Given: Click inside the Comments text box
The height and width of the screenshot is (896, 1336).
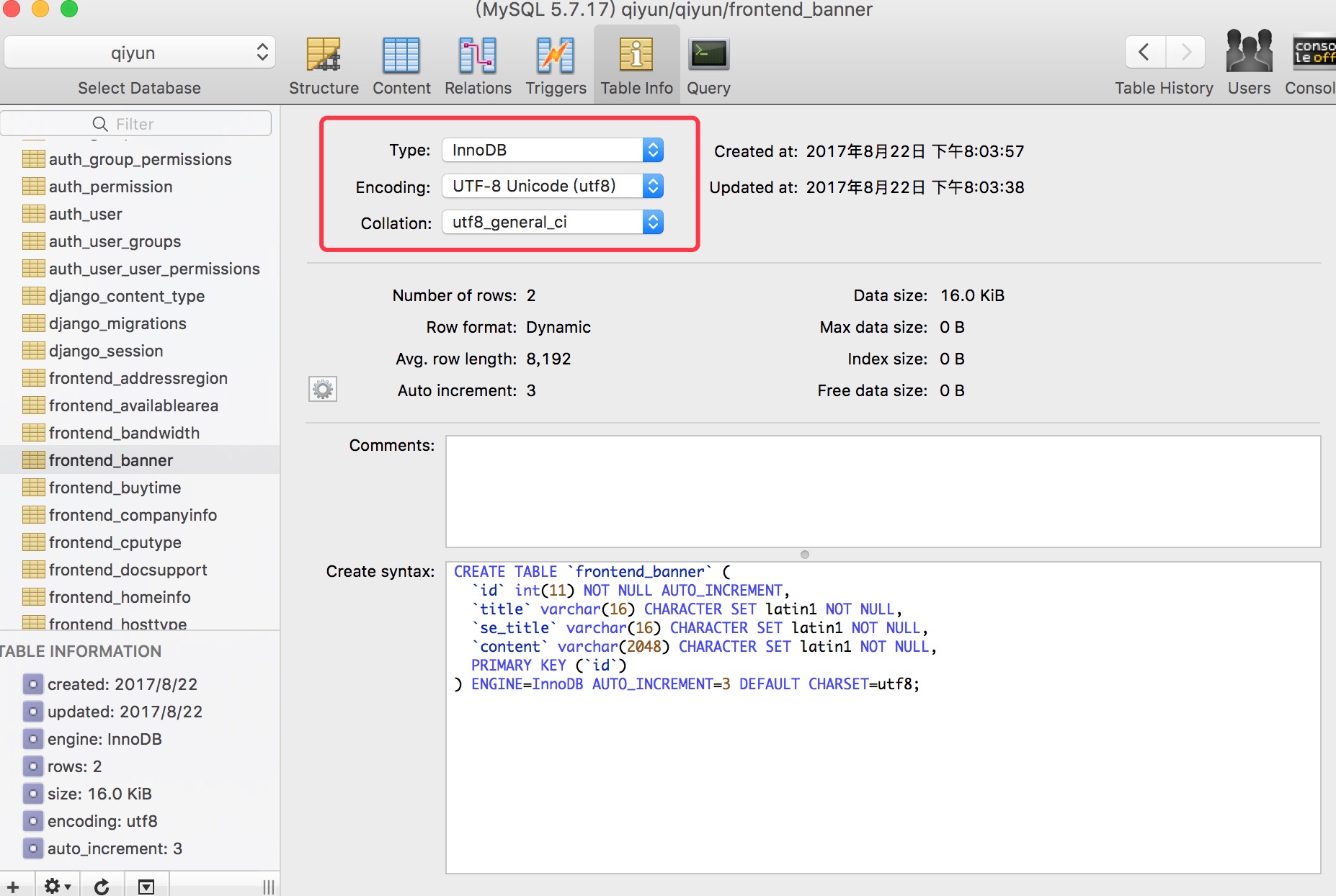Looking at the screenshot, I should pos(883,491).
